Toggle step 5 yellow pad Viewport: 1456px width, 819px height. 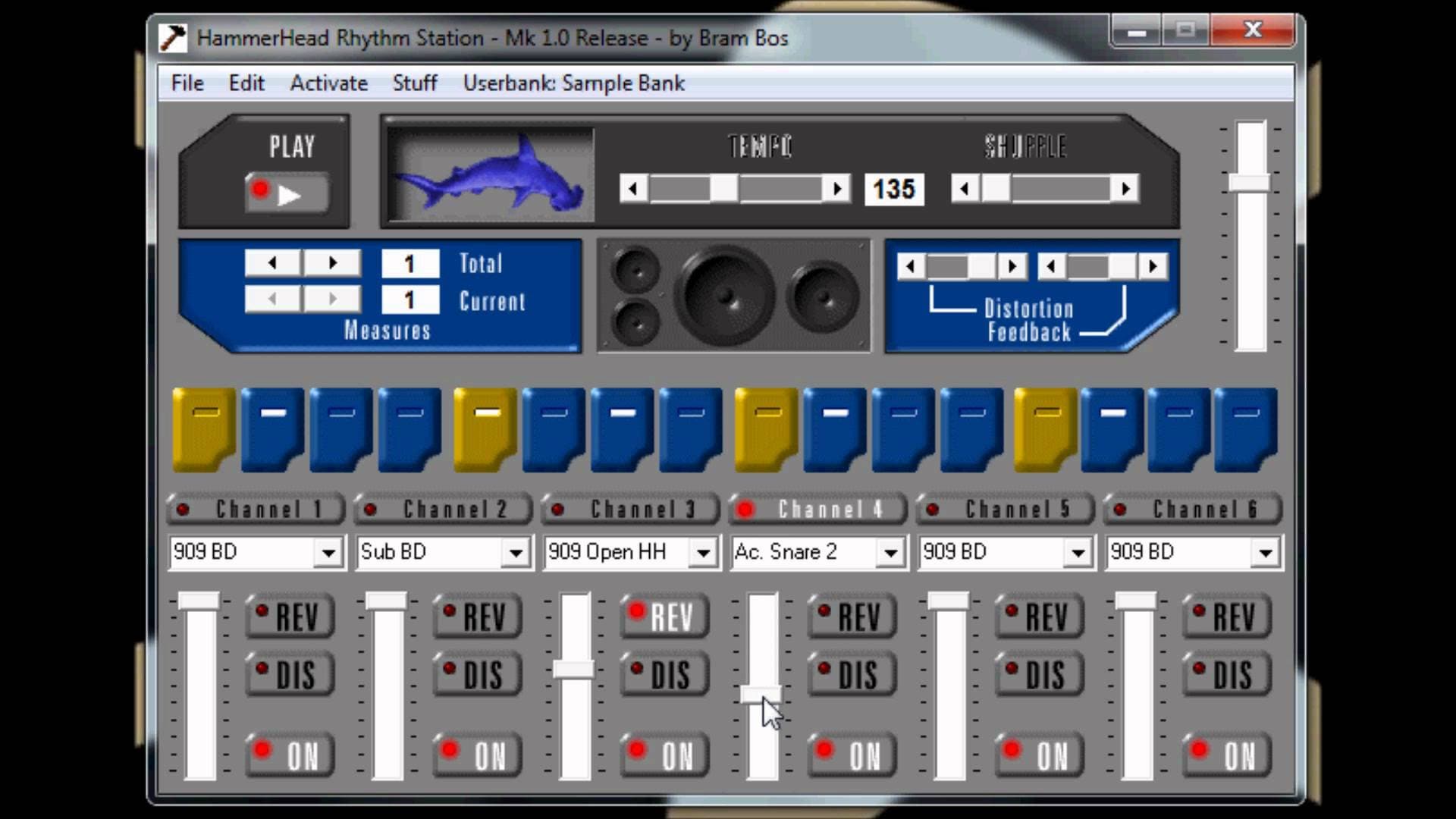[485, 429]
